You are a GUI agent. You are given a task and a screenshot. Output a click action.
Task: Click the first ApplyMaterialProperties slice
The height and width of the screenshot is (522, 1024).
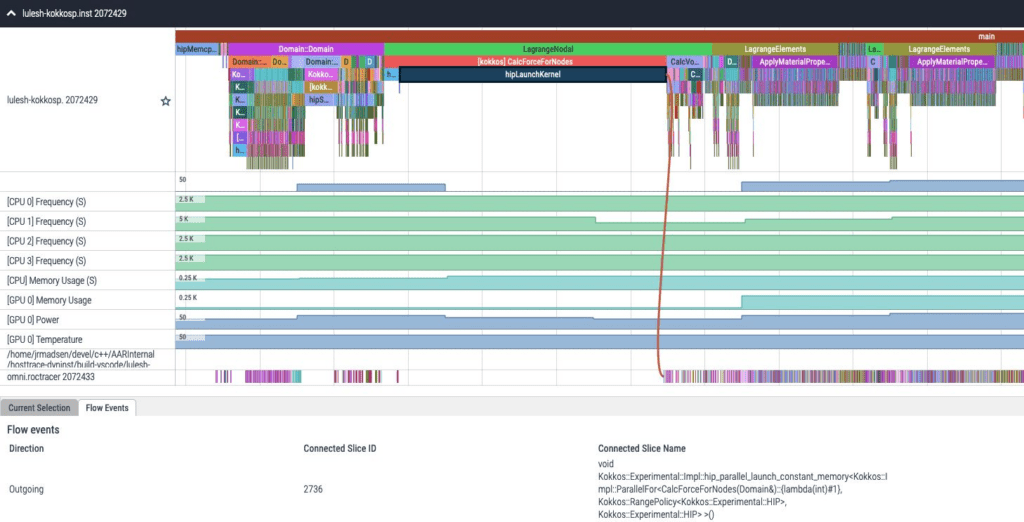(794, 61)
